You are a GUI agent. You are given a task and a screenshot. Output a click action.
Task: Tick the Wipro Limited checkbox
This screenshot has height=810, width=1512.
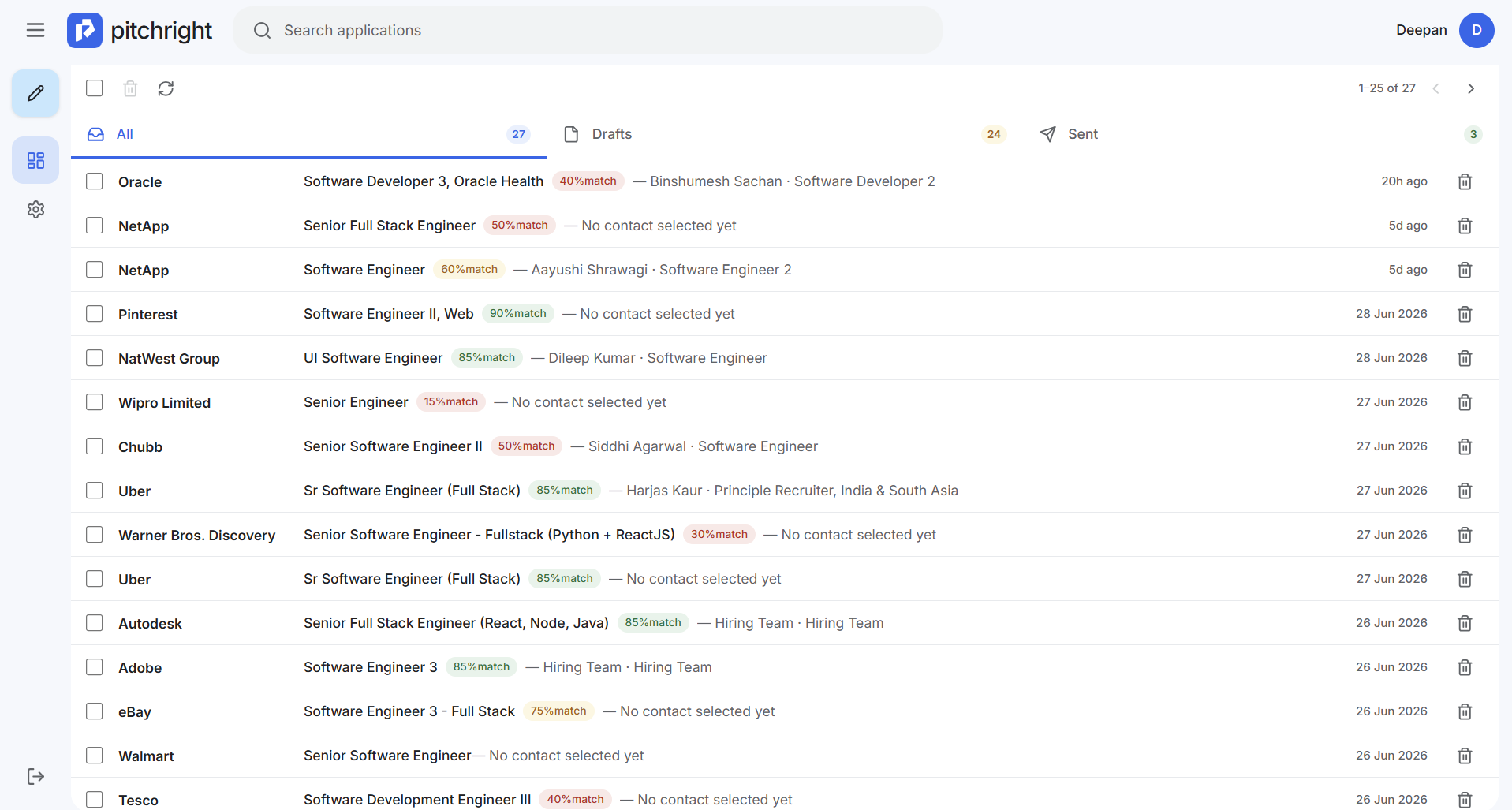tap(95, 402)
